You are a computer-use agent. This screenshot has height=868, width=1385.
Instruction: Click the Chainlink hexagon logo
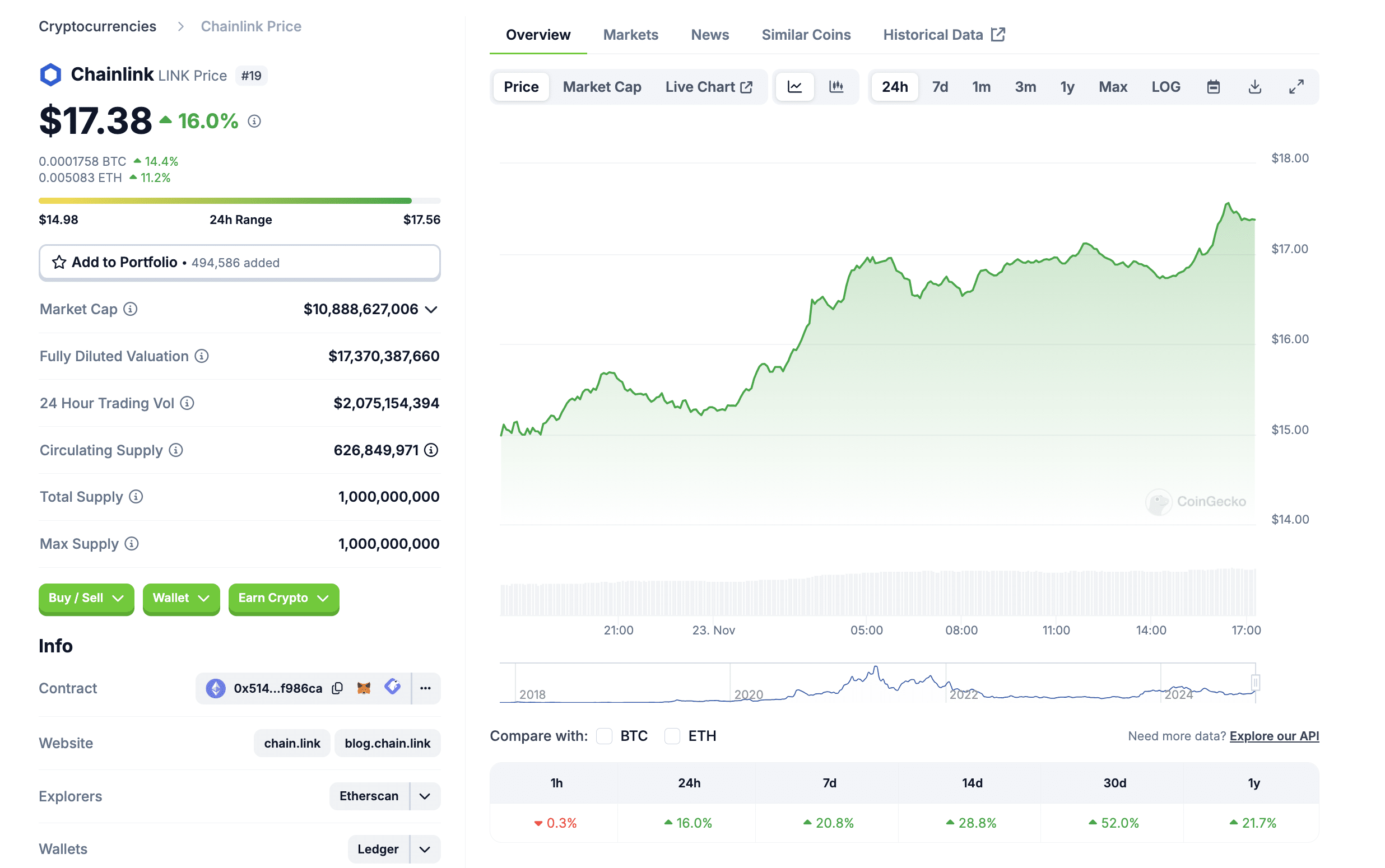pyautogui.click(x=50, y=74)
